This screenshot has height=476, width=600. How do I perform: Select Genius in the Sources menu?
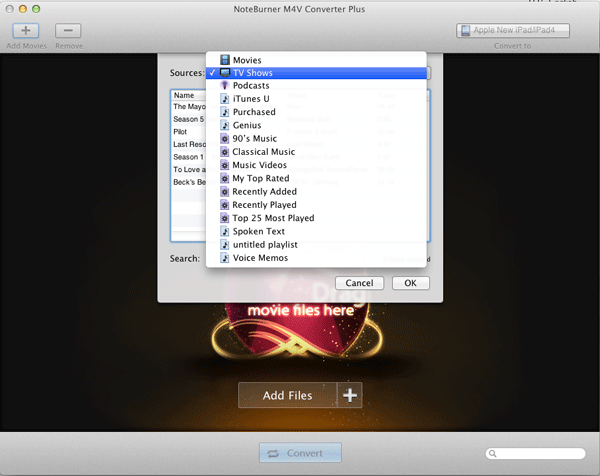[x=316, y=125]
